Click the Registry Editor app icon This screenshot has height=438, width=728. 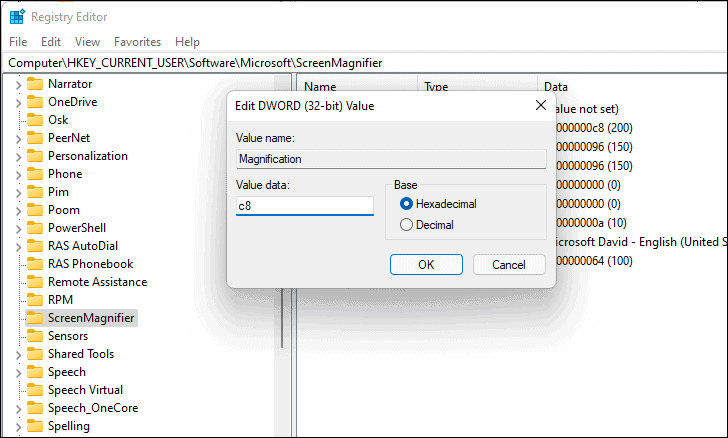pyautogui.click(x=17, y=17)
